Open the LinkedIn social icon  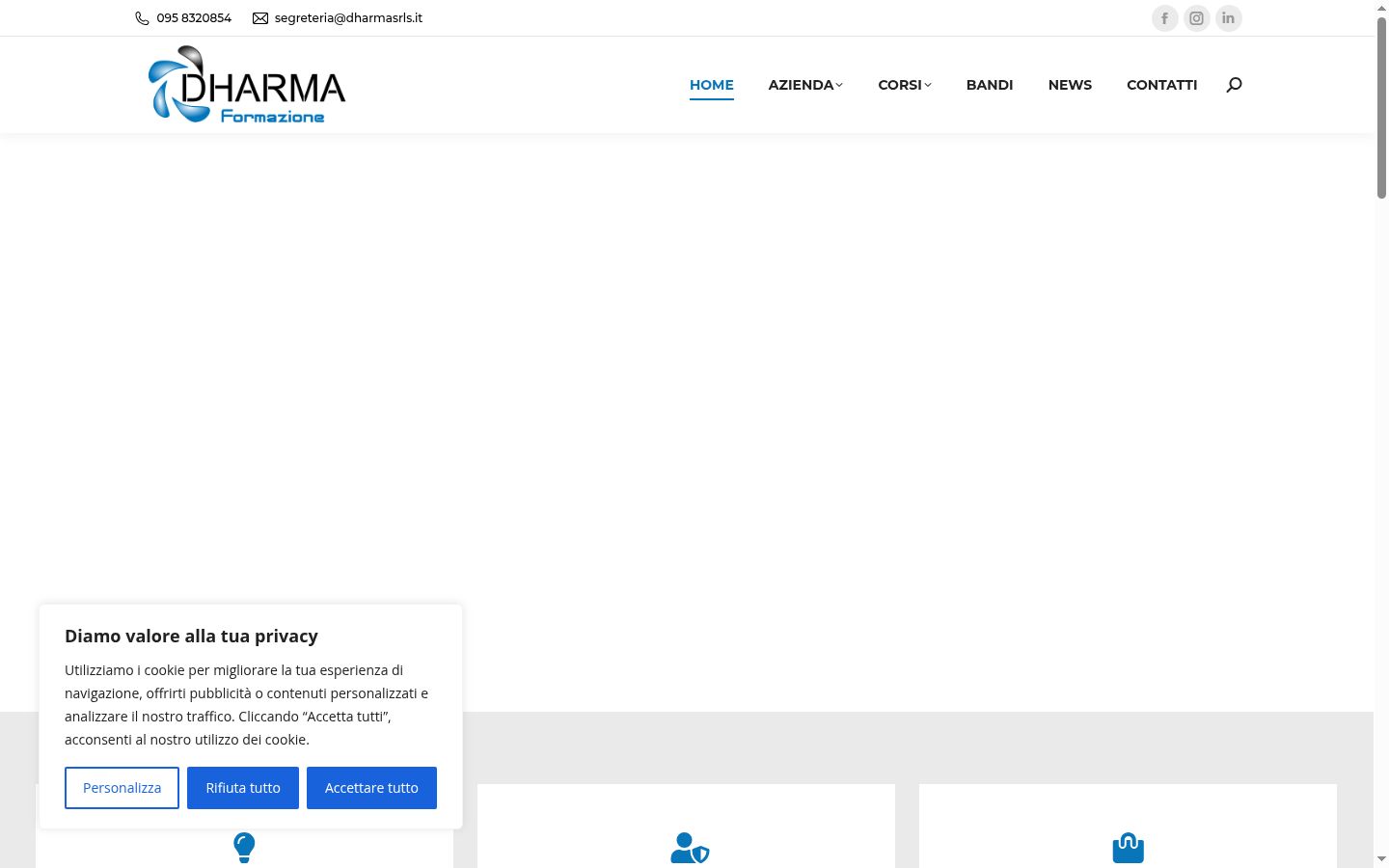(x=1229, y=18)
